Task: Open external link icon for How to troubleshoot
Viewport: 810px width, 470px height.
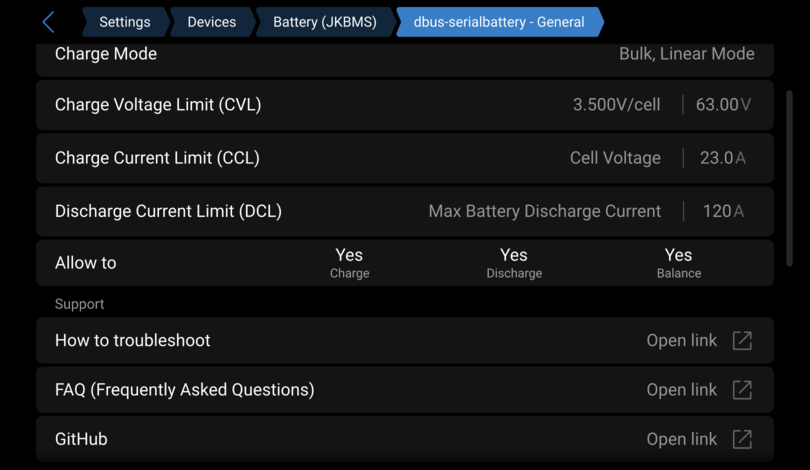Action: click(x=742, y=340)
